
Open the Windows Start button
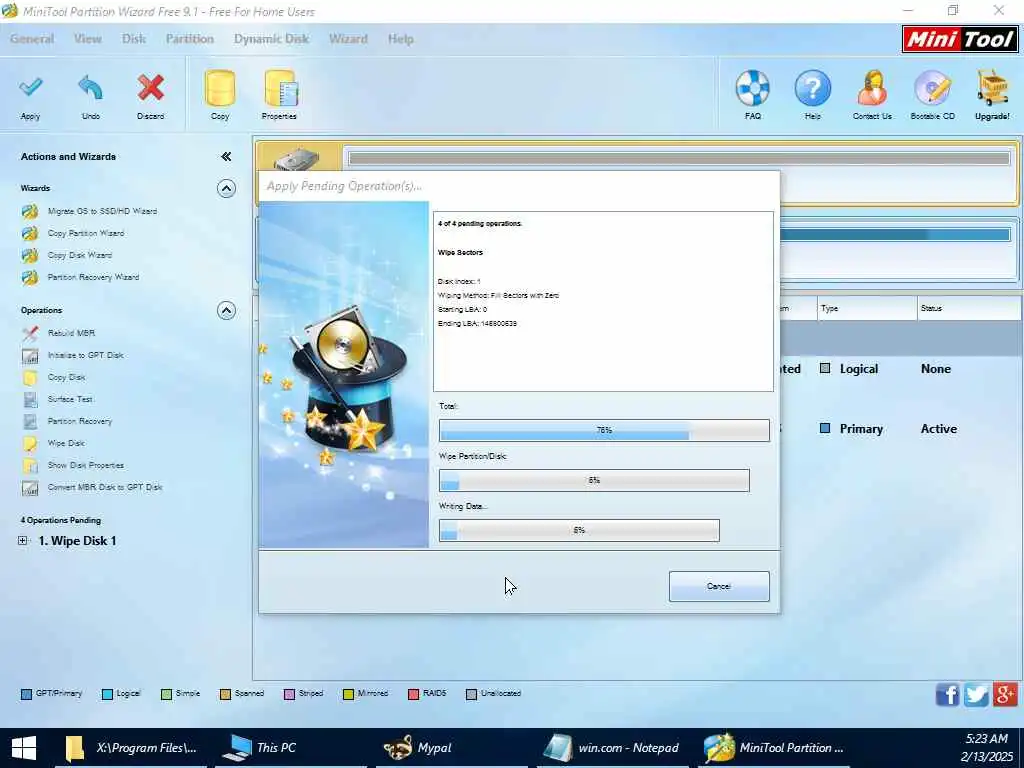[x=24, y=748]
